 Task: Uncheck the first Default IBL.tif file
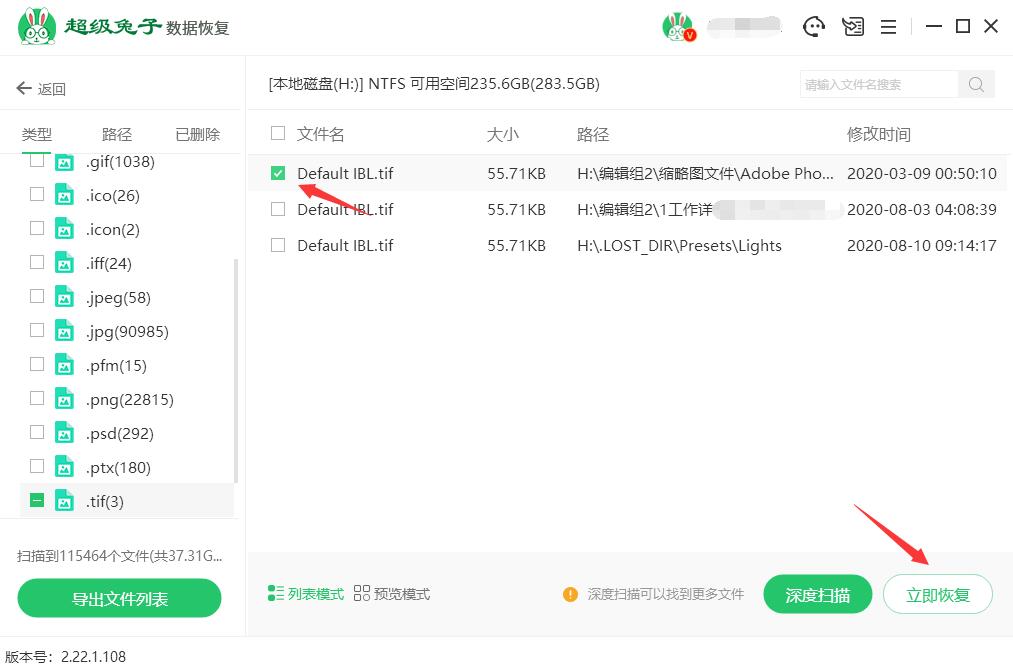coord(277,173)
